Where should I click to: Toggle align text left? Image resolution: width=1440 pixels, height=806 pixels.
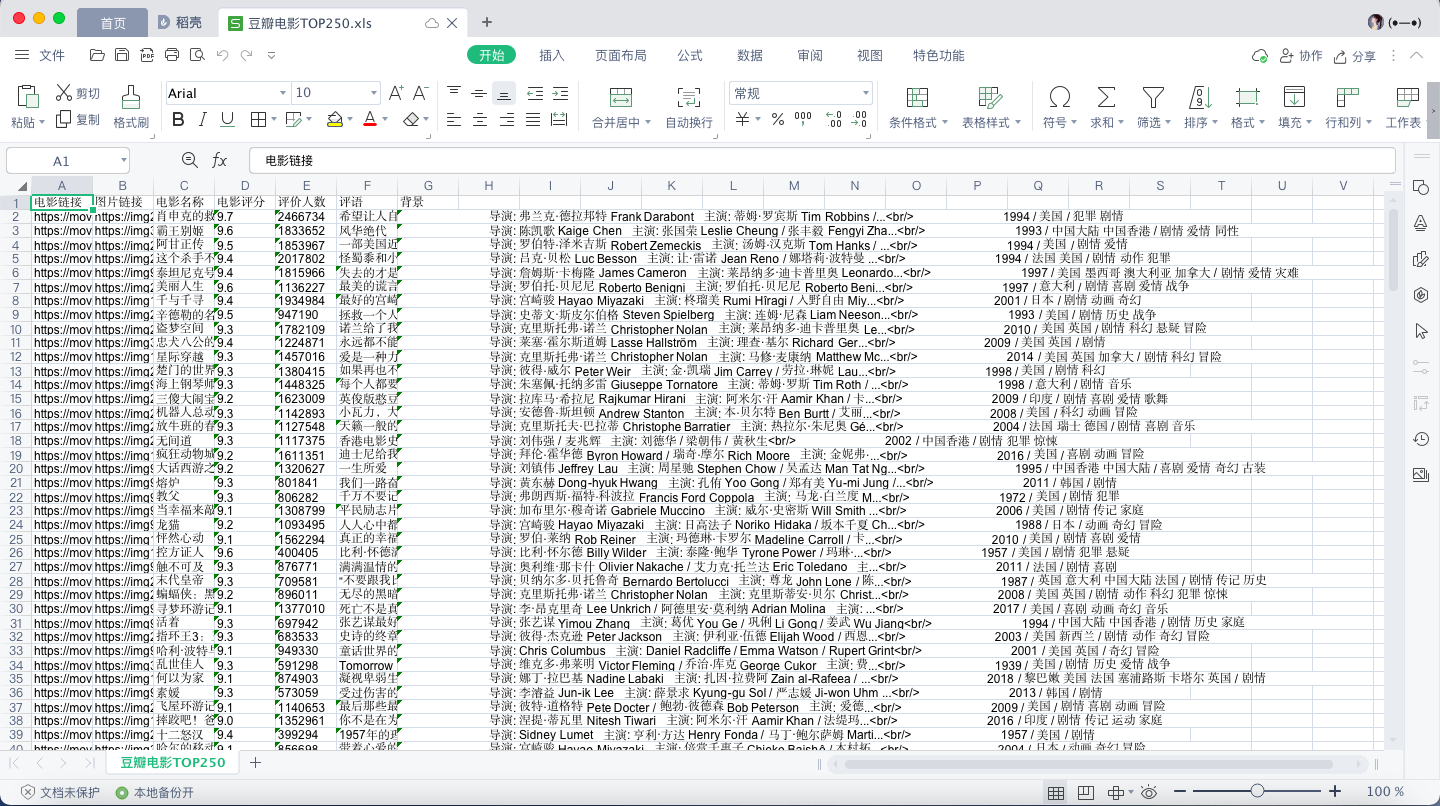[455, 119]
